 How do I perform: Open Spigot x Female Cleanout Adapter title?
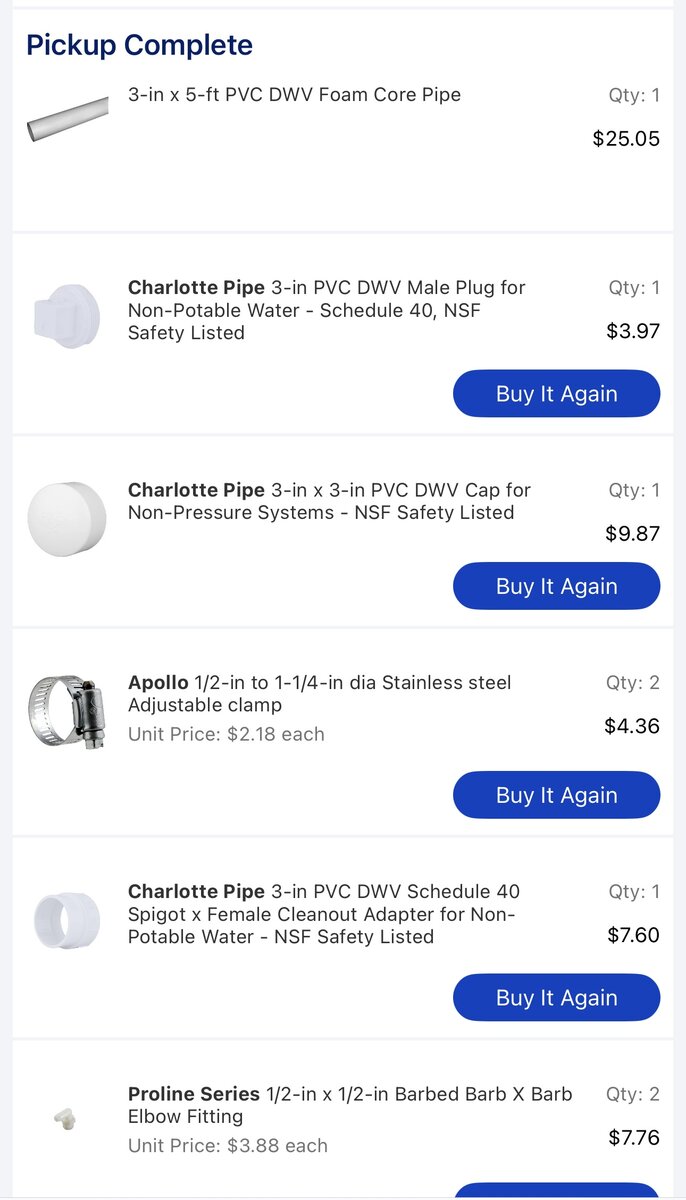(x=325, y=914)
